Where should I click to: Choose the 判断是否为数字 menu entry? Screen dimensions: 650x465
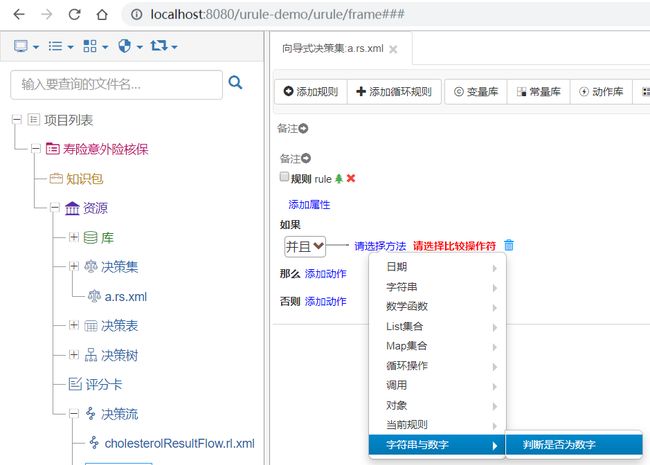575,445
